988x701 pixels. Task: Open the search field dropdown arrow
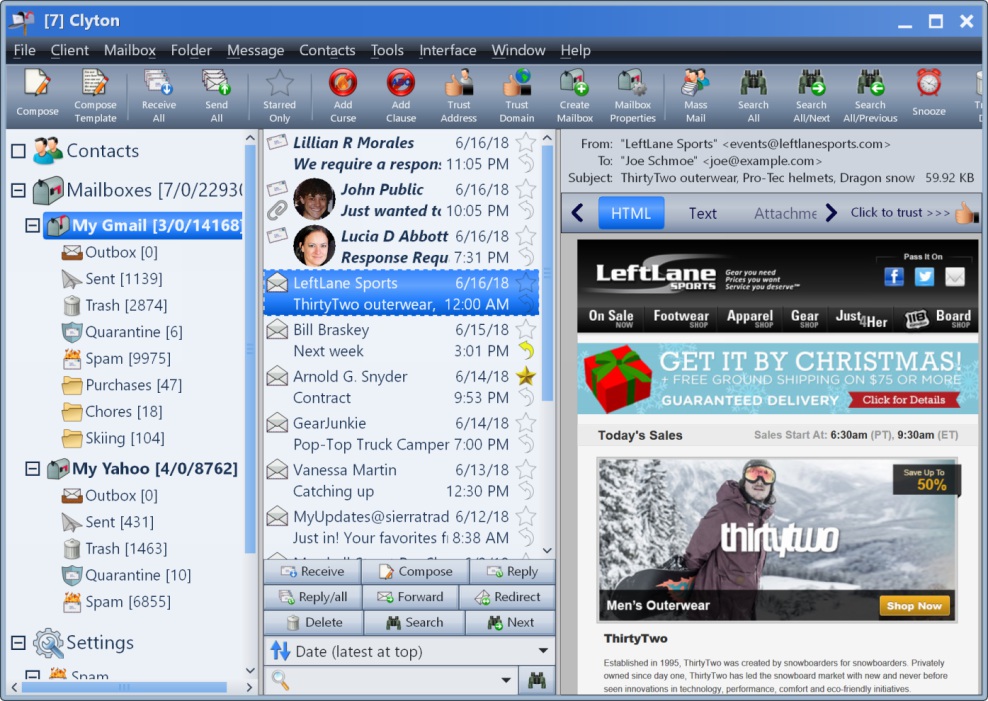click(x=505, y=680)
